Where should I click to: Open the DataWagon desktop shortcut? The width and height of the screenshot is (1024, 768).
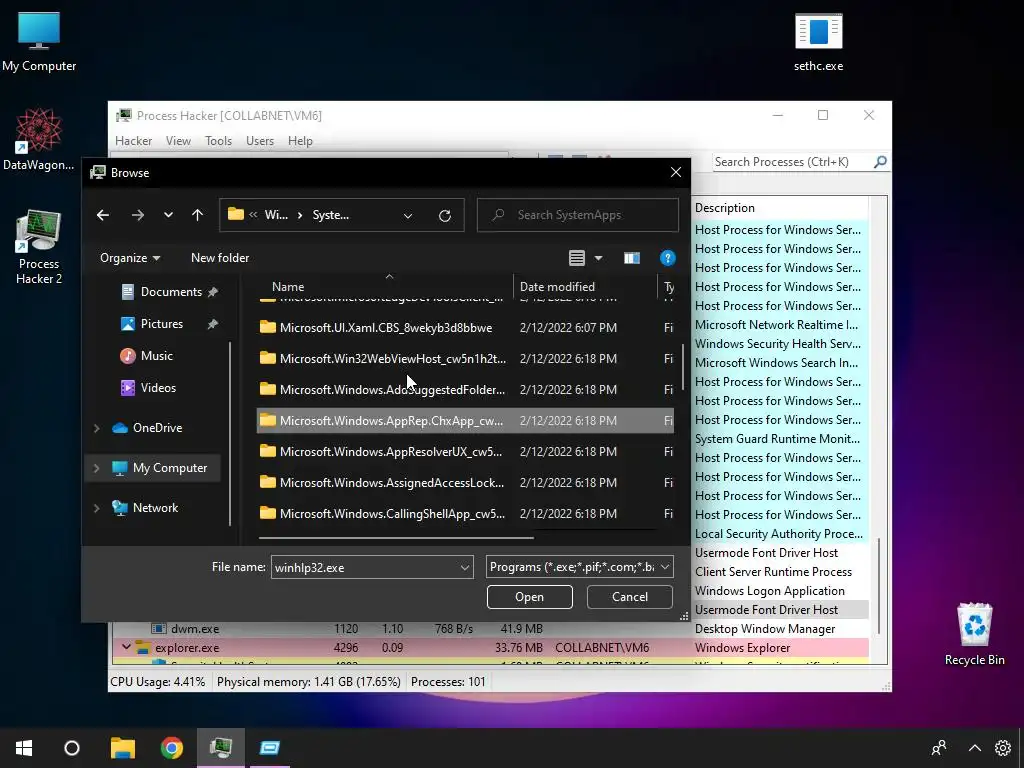coord(39,140)
